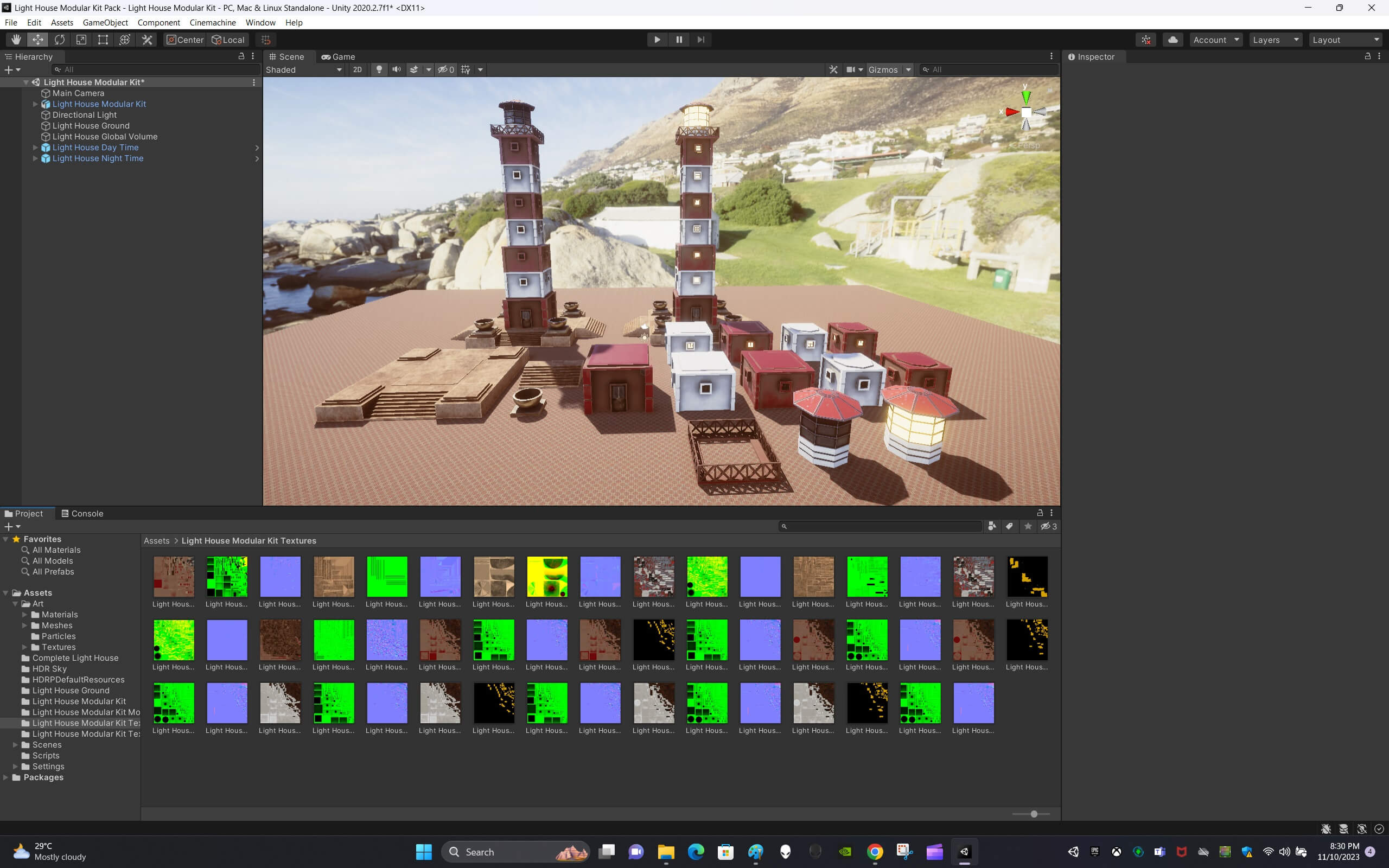The height and width of the screenshot is (868, 1389).
Task: Open the Collab status icon in toolbar
Action: pos(1145,40)
